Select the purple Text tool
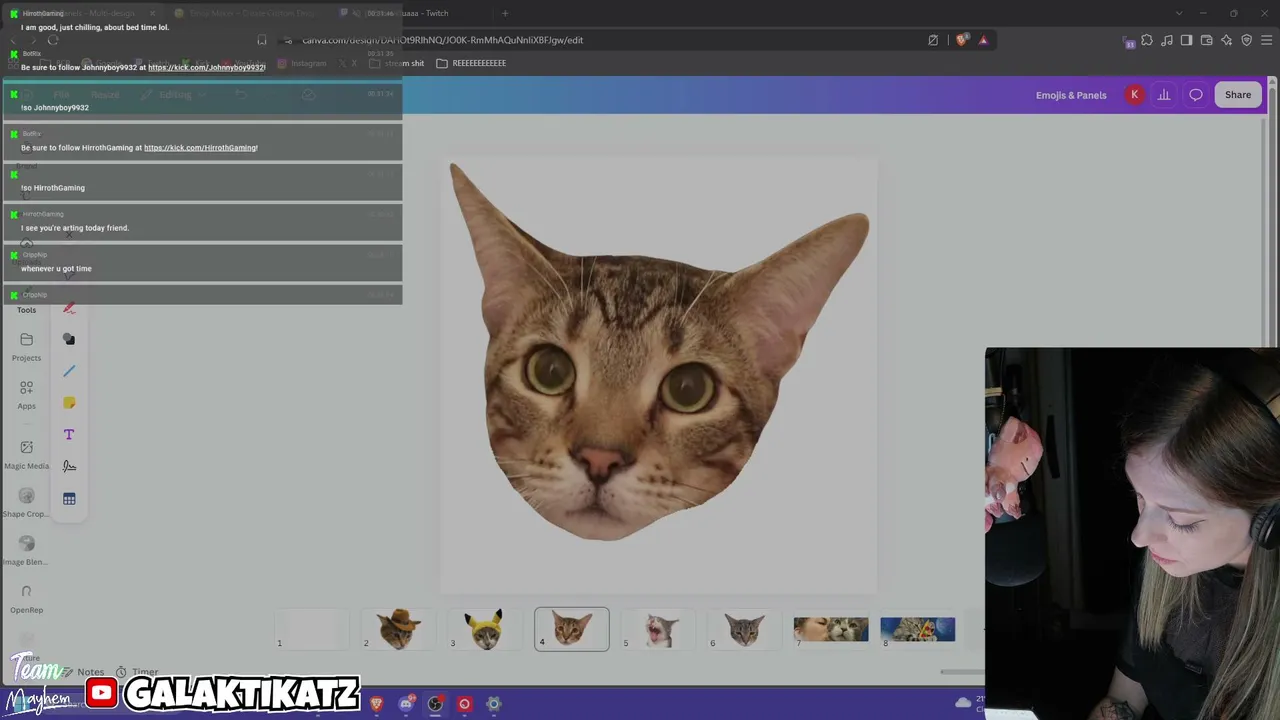The image size is (1280, 720). point(69,435)
